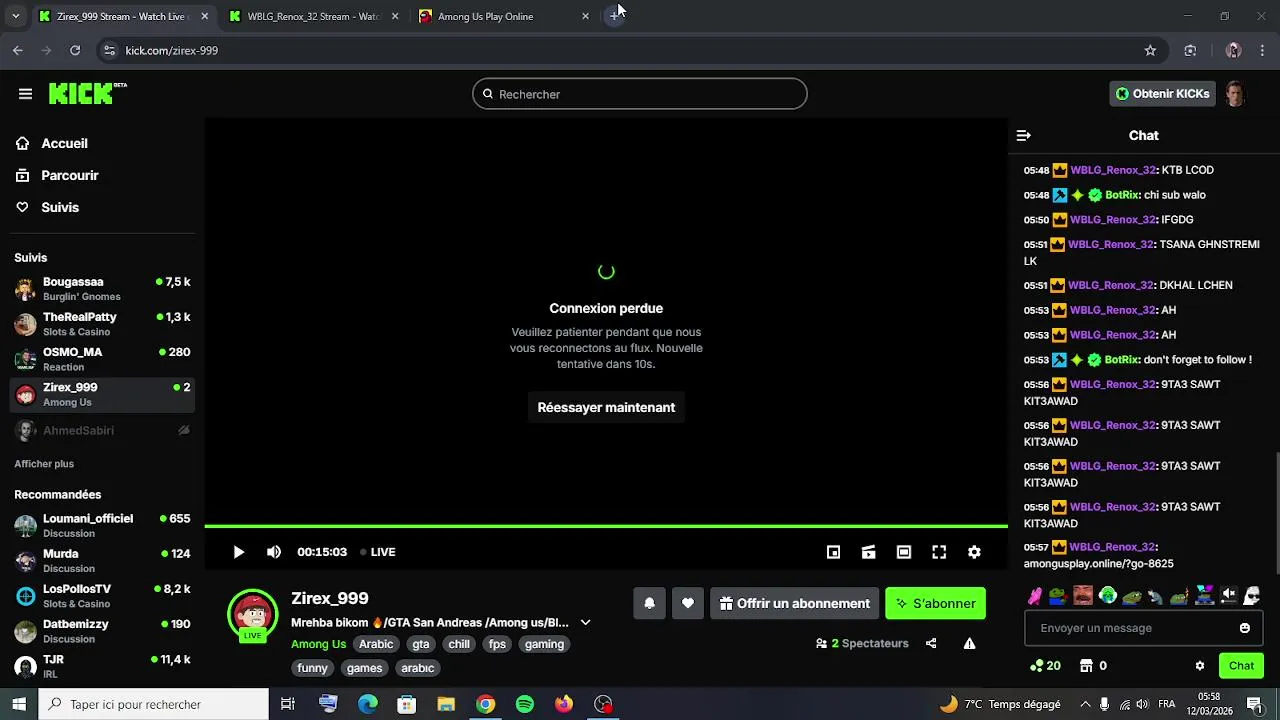Open the shop icon showing 0
This screenshot has height=720, width=1280.
[x=1093, y=666]
